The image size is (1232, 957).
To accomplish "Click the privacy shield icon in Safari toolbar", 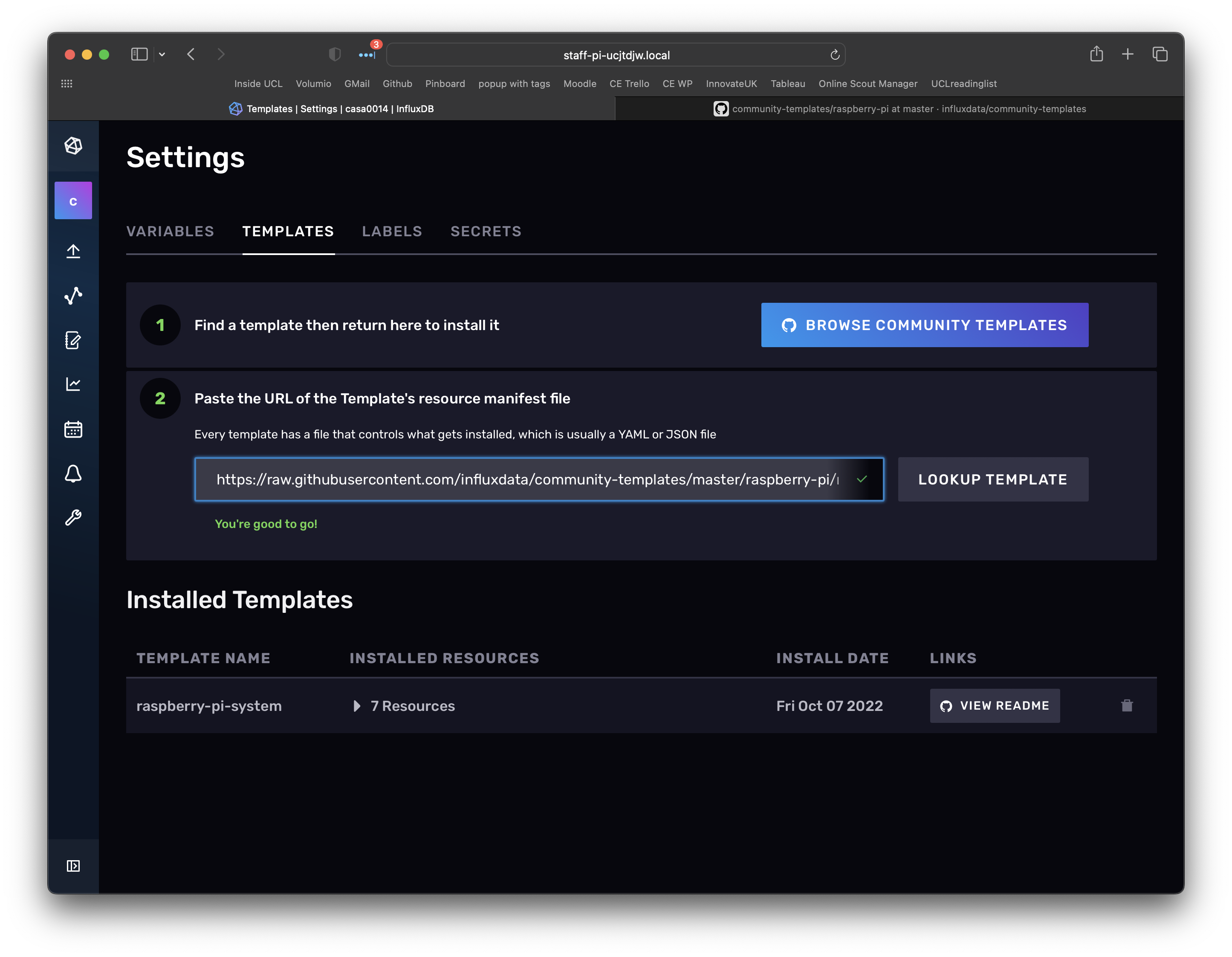I will 335,54.
